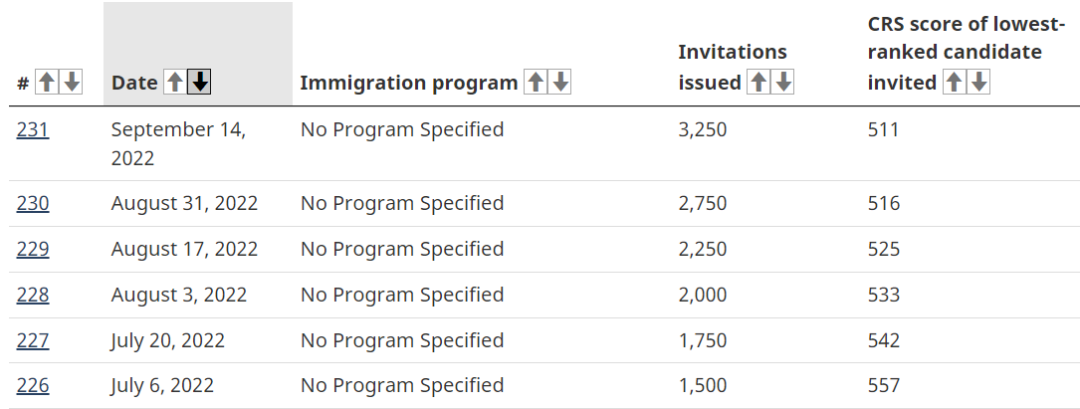Open draw number 229 link
This screenshot has height=409, width=1080.
(x=33, y=249)
